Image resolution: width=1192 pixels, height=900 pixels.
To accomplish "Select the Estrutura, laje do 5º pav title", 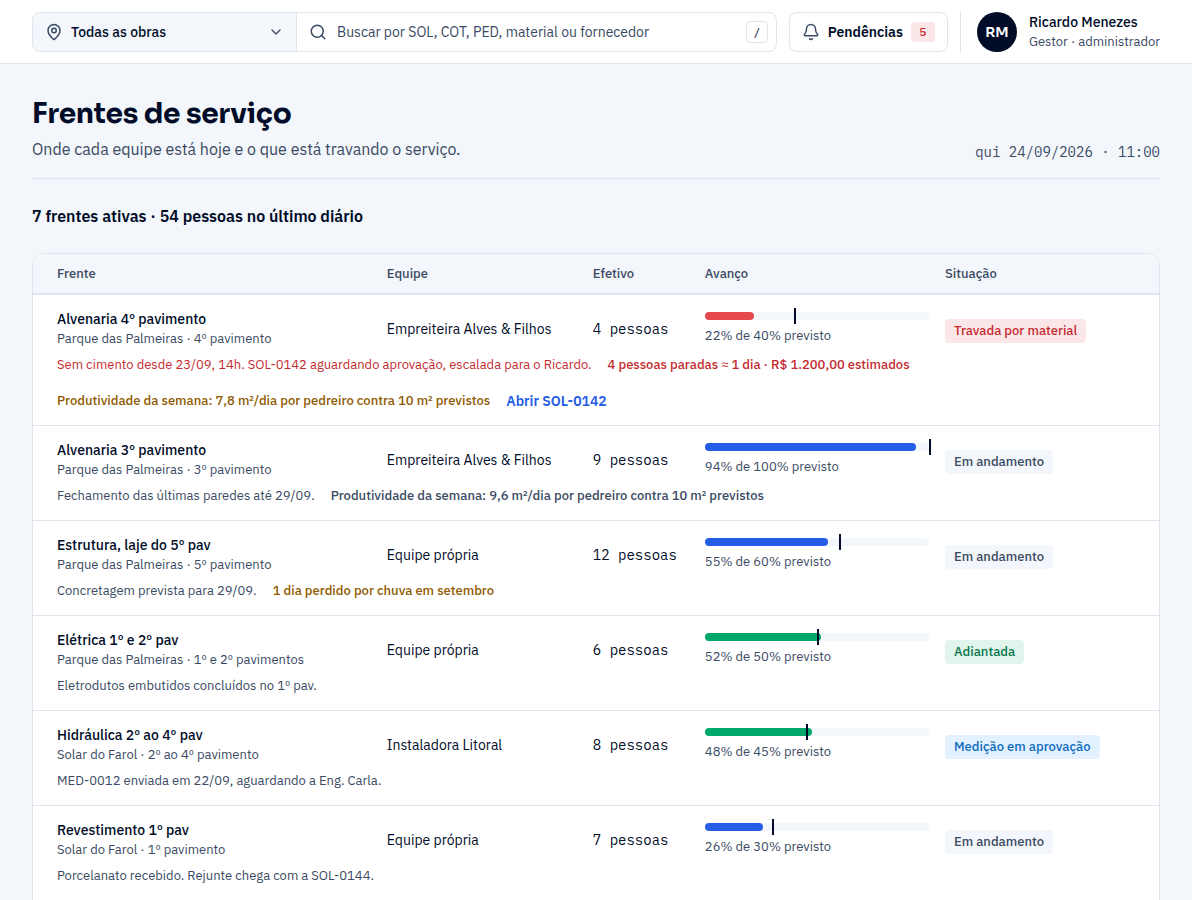I will 134,545.
